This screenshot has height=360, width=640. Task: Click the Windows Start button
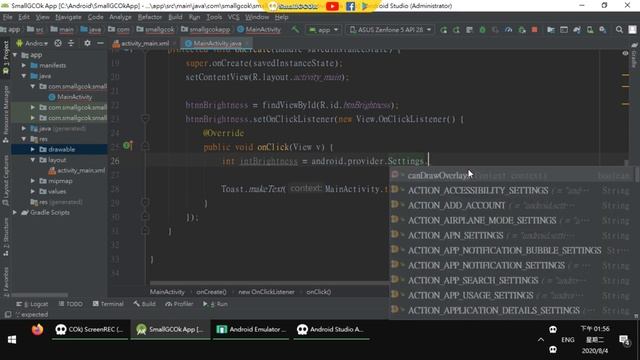click(x=12, y=340)
